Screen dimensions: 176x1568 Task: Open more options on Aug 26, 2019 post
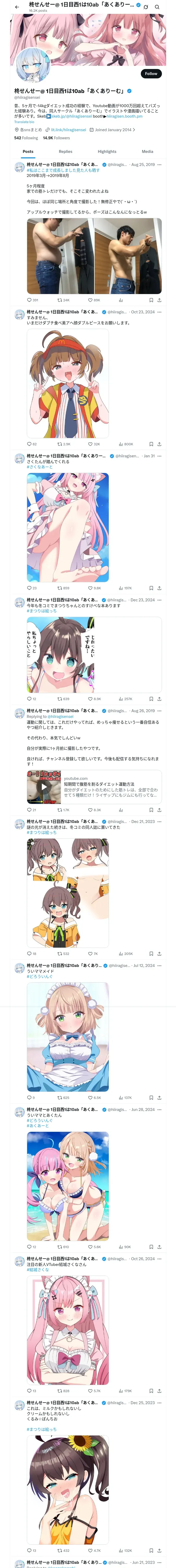(x=159, y=711)
